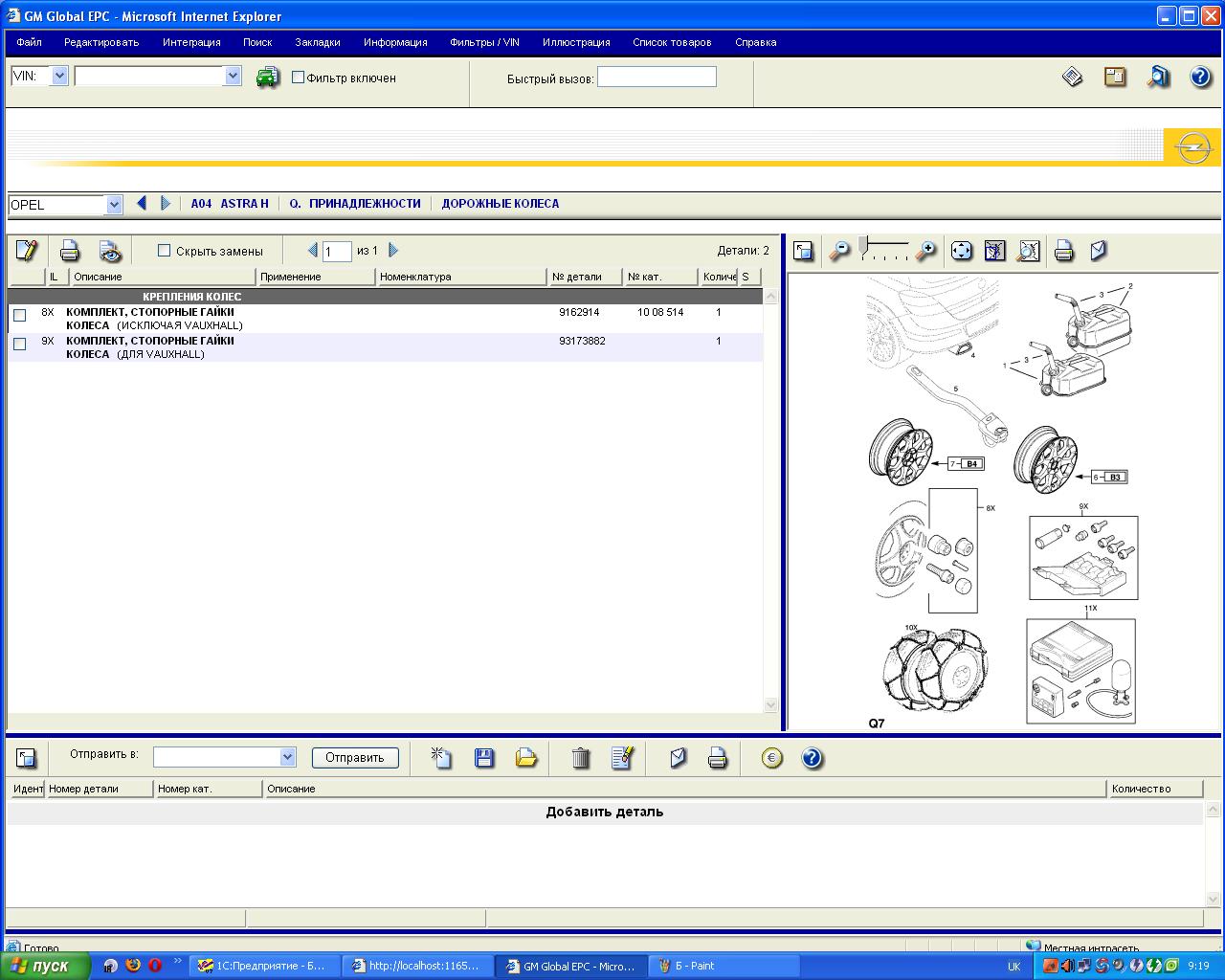Screen dimensions: 1225x980
Task: Open shopping list help question icon
Action: click(x=812, y=758)
